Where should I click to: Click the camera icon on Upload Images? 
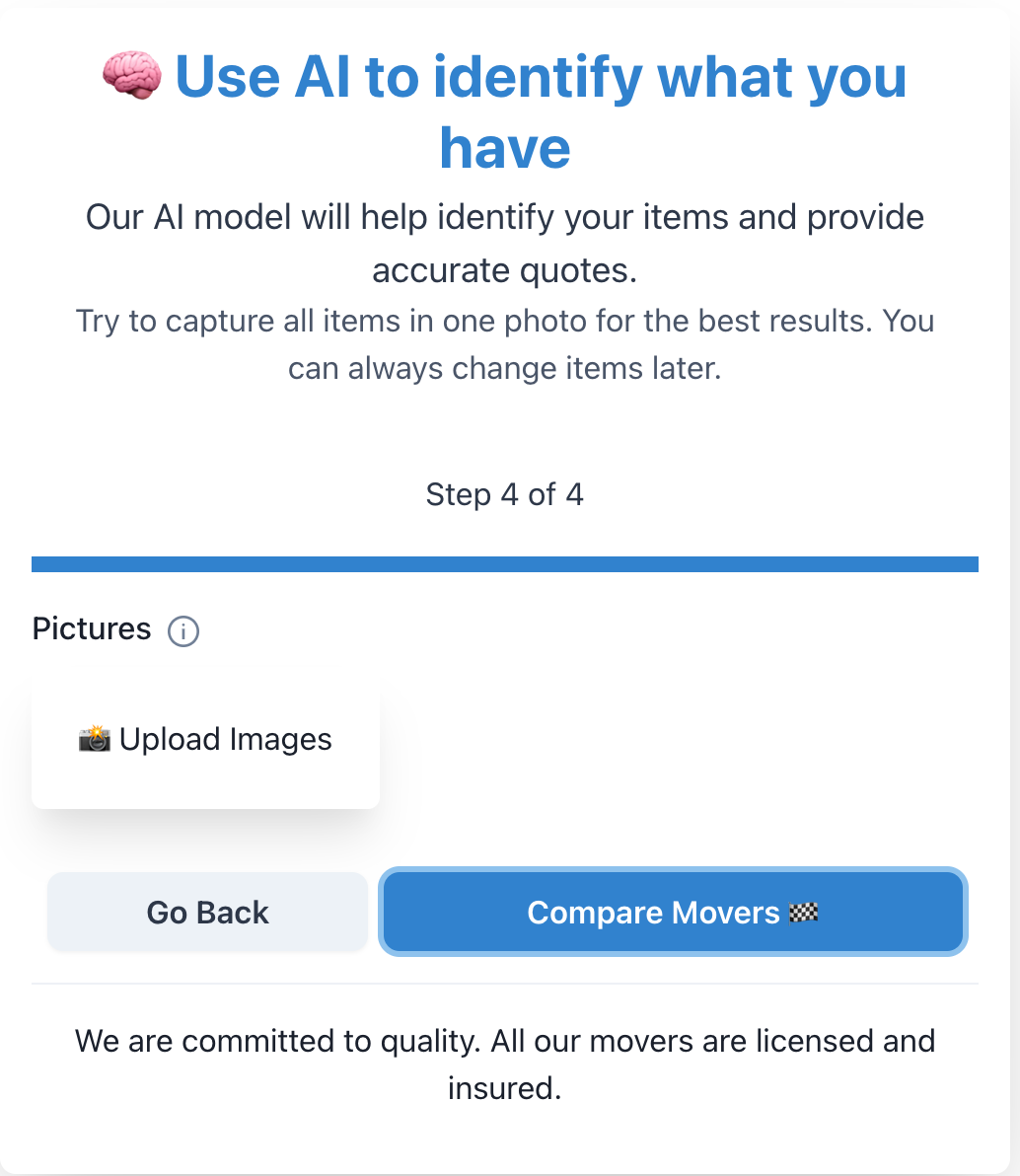click(95, 739)
